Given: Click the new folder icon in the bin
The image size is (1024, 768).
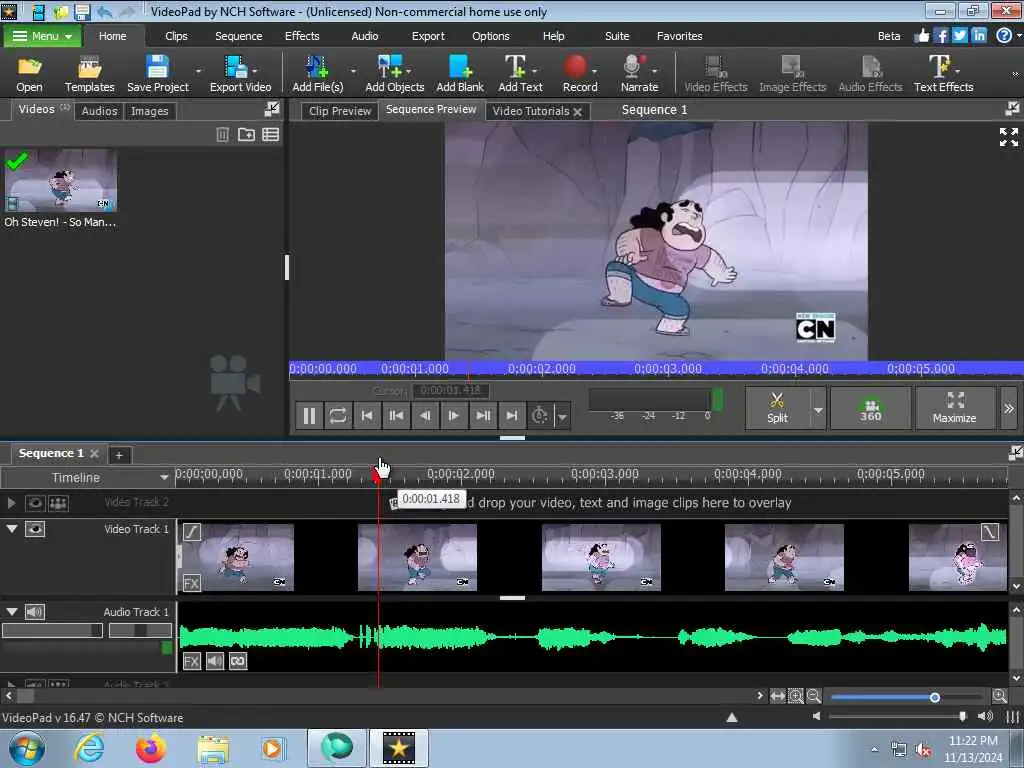Looking at the screenshot, I should [x=246, y=135].
